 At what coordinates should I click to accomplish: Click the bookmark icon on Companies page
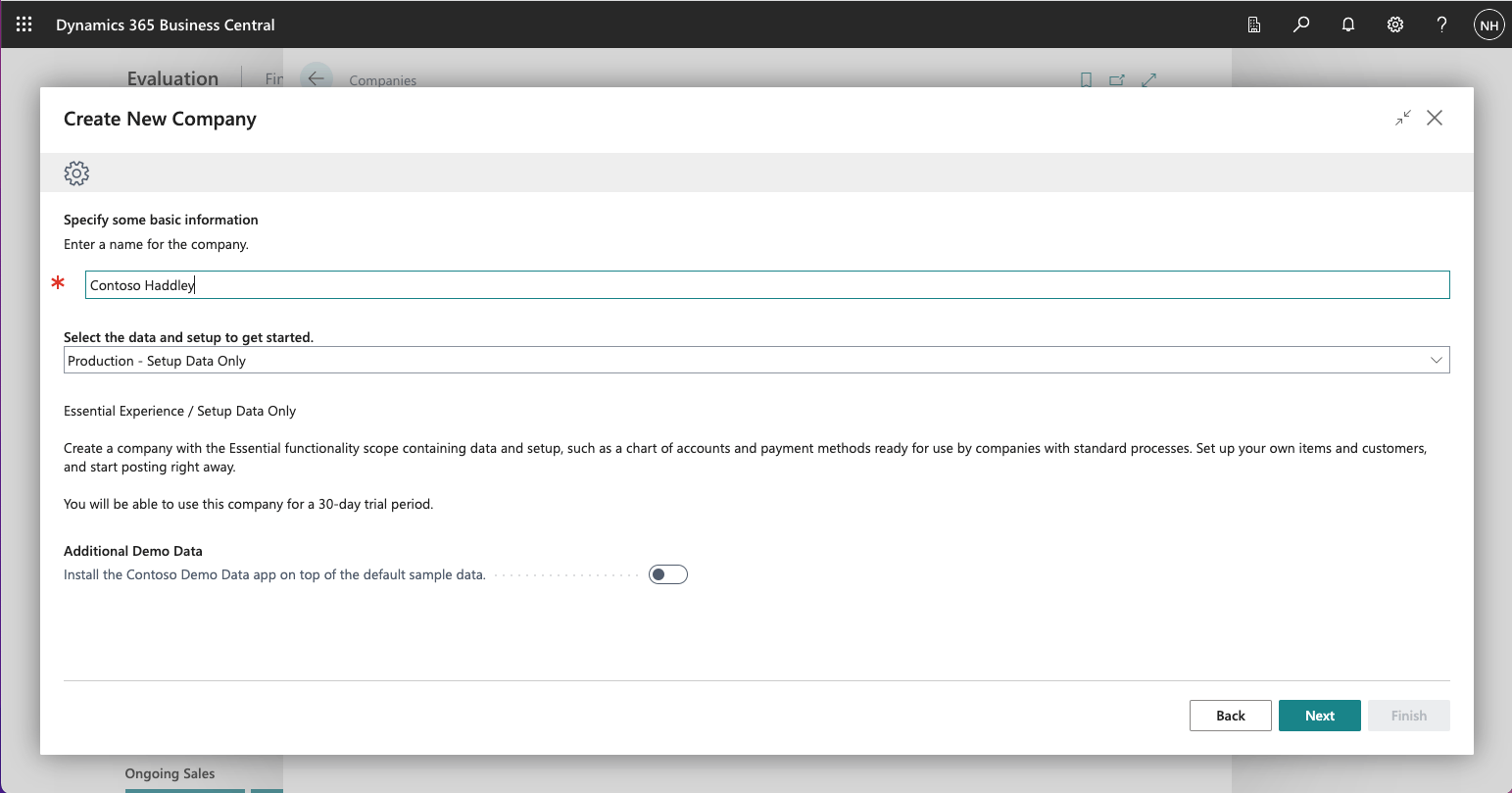click(x=1086, y=80)
